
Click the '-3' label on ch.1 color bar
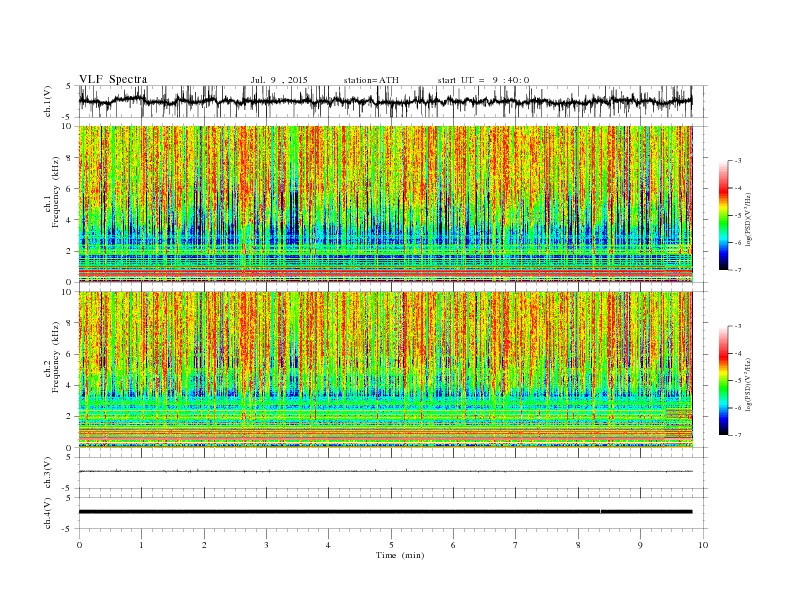point(737,161)
